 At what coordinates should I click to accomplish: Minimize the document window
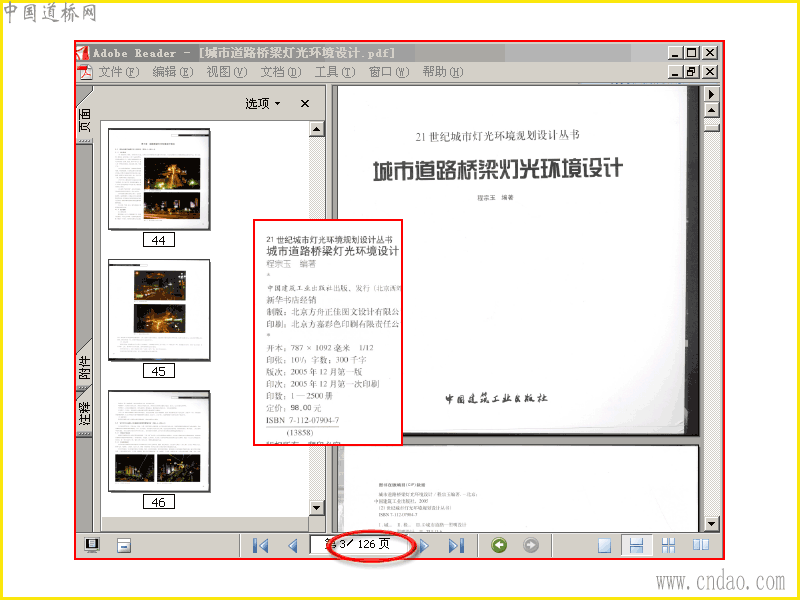coord(675,72)
